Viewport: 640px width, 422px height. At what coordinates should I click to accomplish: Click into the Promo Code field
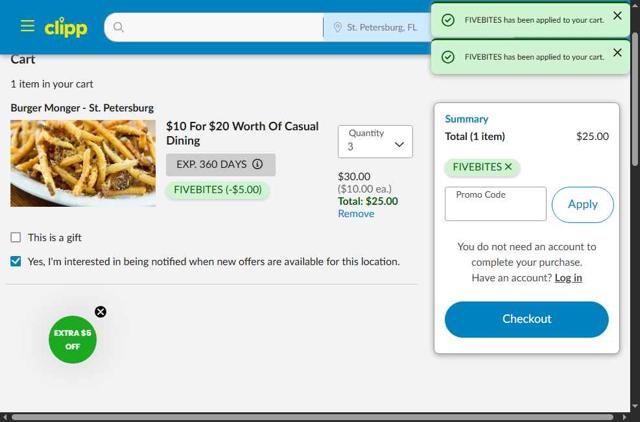496,204
